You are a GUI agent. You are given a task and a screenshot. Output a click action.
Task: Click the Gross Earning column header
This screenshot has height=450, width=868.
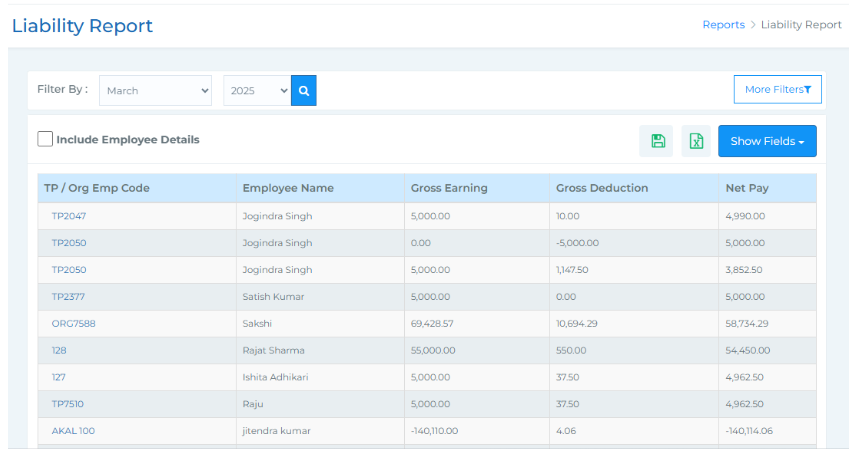(x=449, y=188)
